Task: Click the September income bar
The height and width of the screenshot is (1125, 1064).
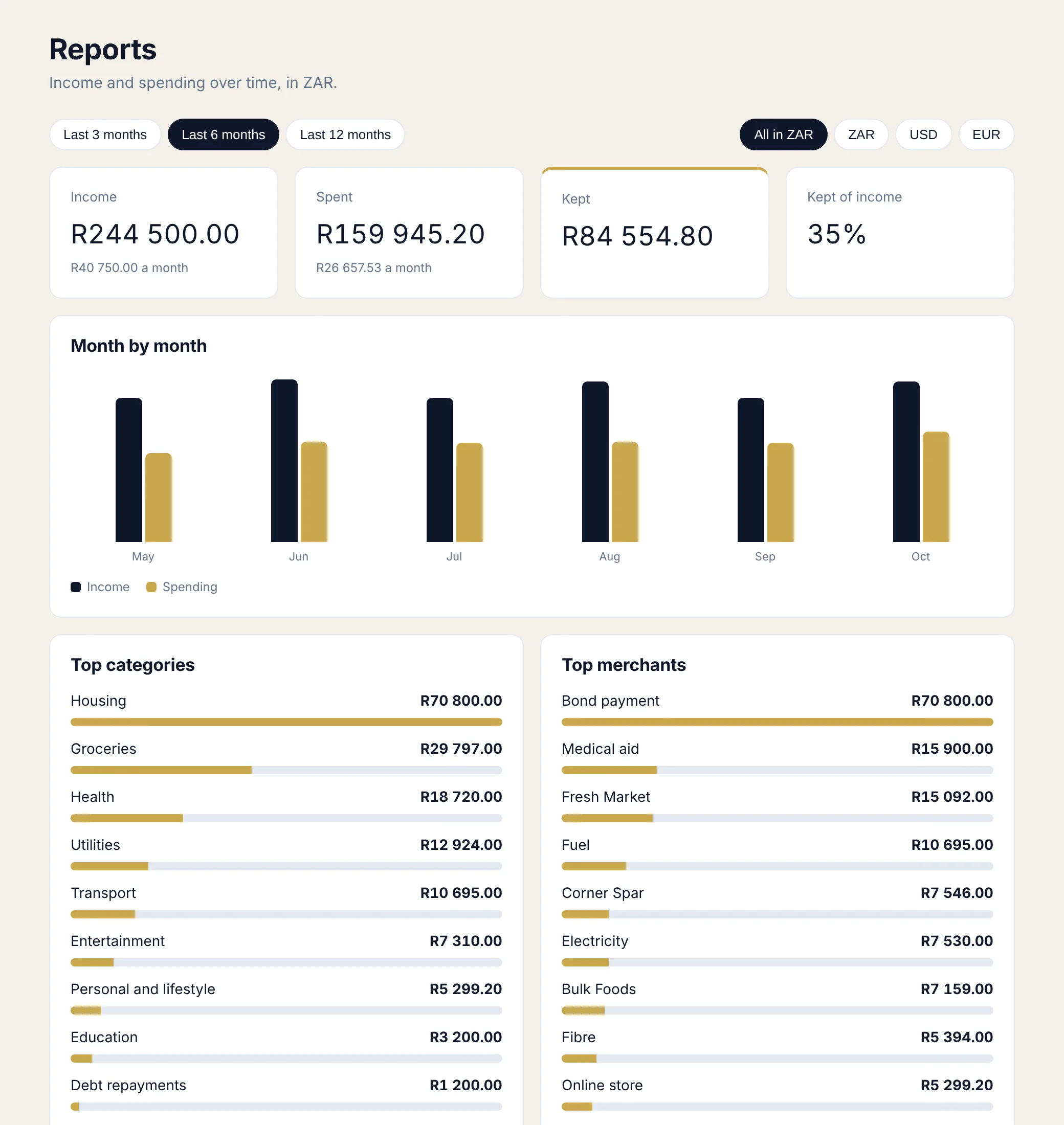Action: 750,470
